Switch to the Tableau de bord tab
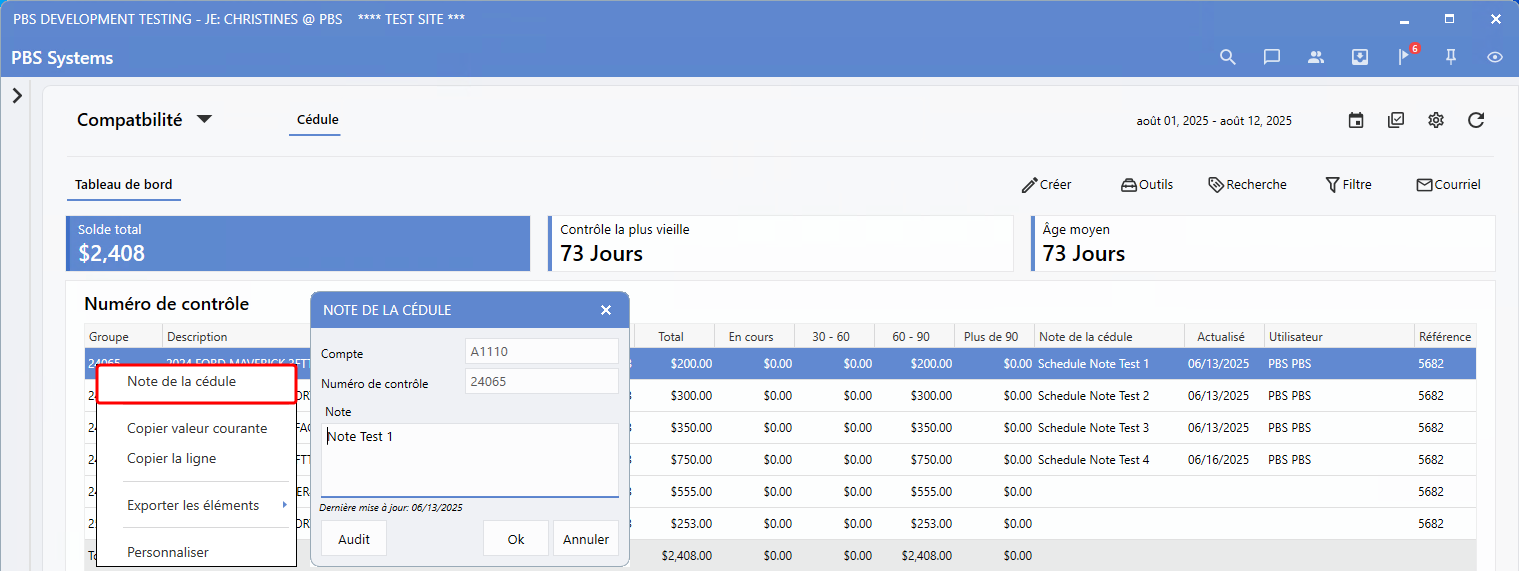The width and height of the screenshot is (1519, 571). point(124,185)
